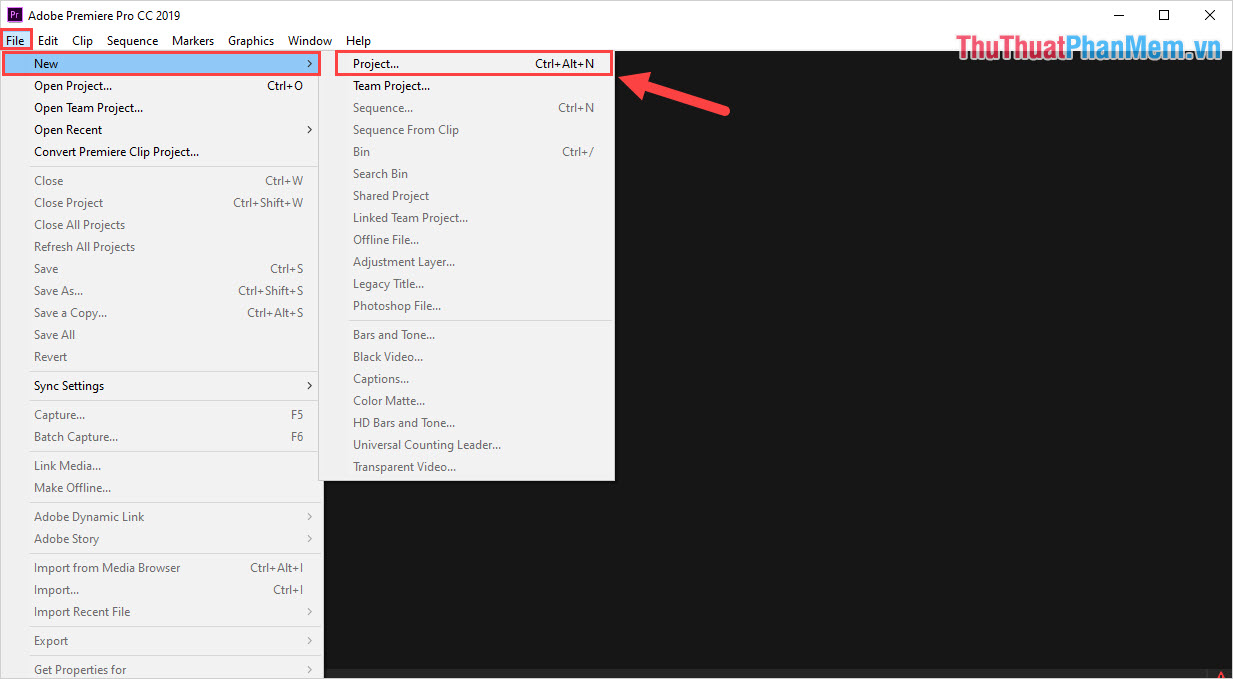Click the Black Video... item
1233x679 pixels.
pos(466,357)
